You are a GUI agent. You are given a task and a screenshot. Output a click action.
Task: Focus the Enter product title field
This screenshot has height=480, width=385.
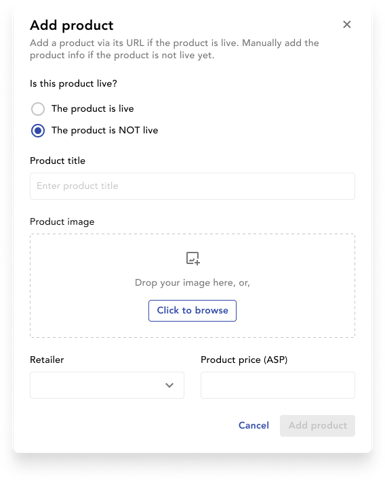point(192,186)
